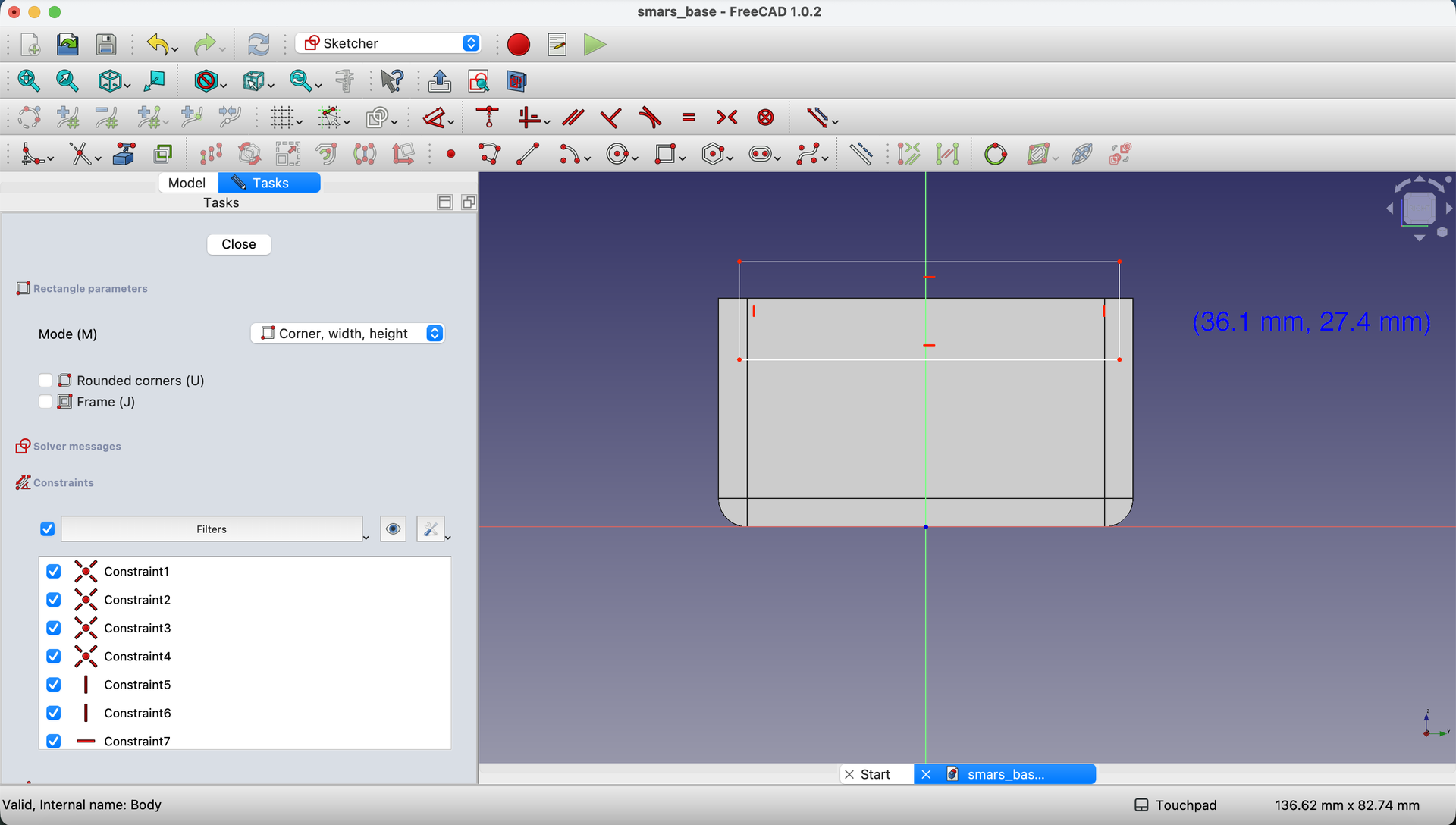This screenshot has width=1456, height=825.
Task: Uncheck the Constraint1 checkbox
Action: 53,572
